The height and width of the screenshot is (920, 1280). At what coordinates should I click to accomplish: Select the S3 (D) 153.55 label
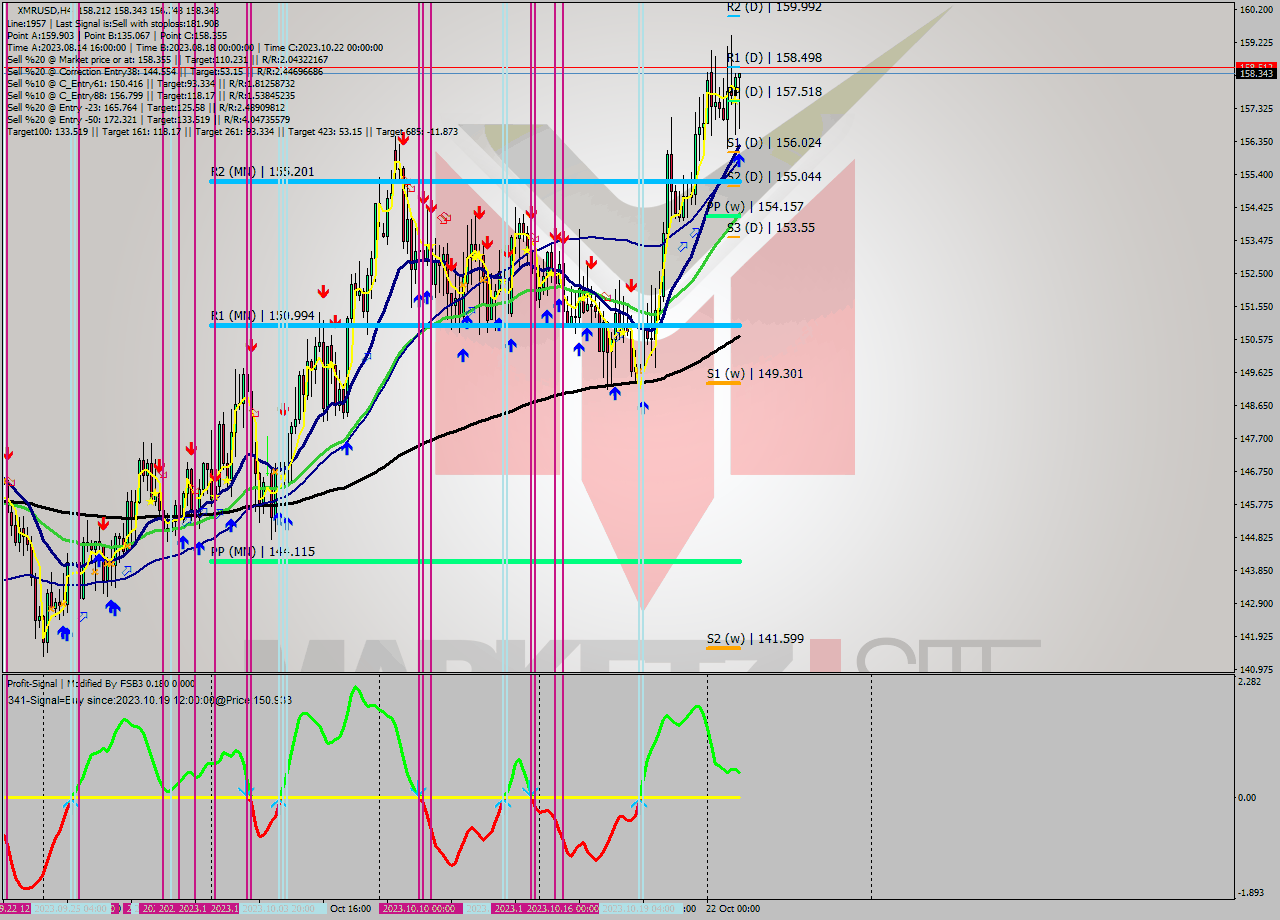pos(770,228)
